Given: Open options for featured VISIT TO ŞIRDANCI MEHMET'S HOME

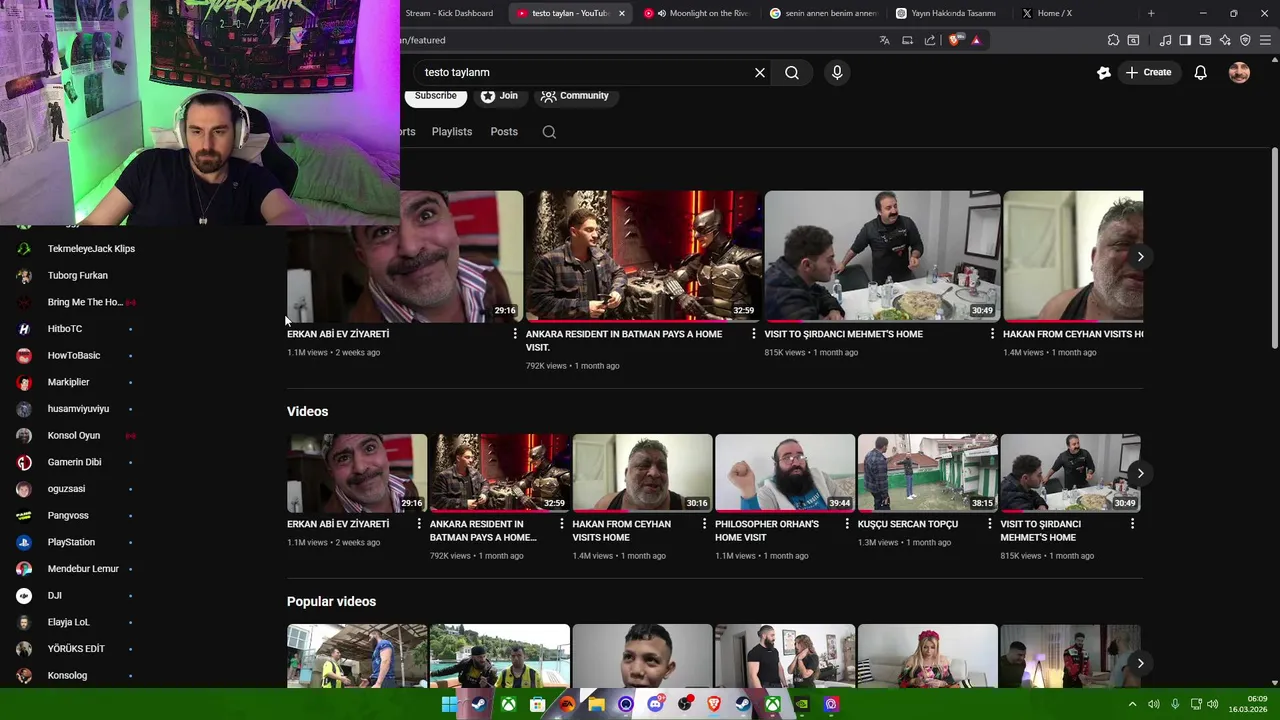Looking at the screenshot, I should pyautogui.click(x=992, y=334).
